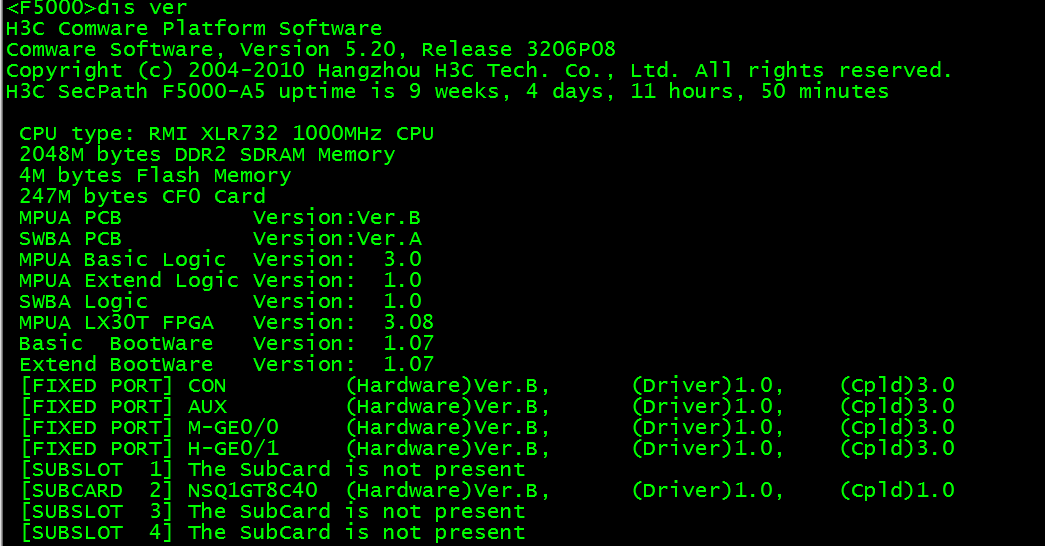
Task: Click '4M bytes Flash Memory' line
Action: coord(155,175)
